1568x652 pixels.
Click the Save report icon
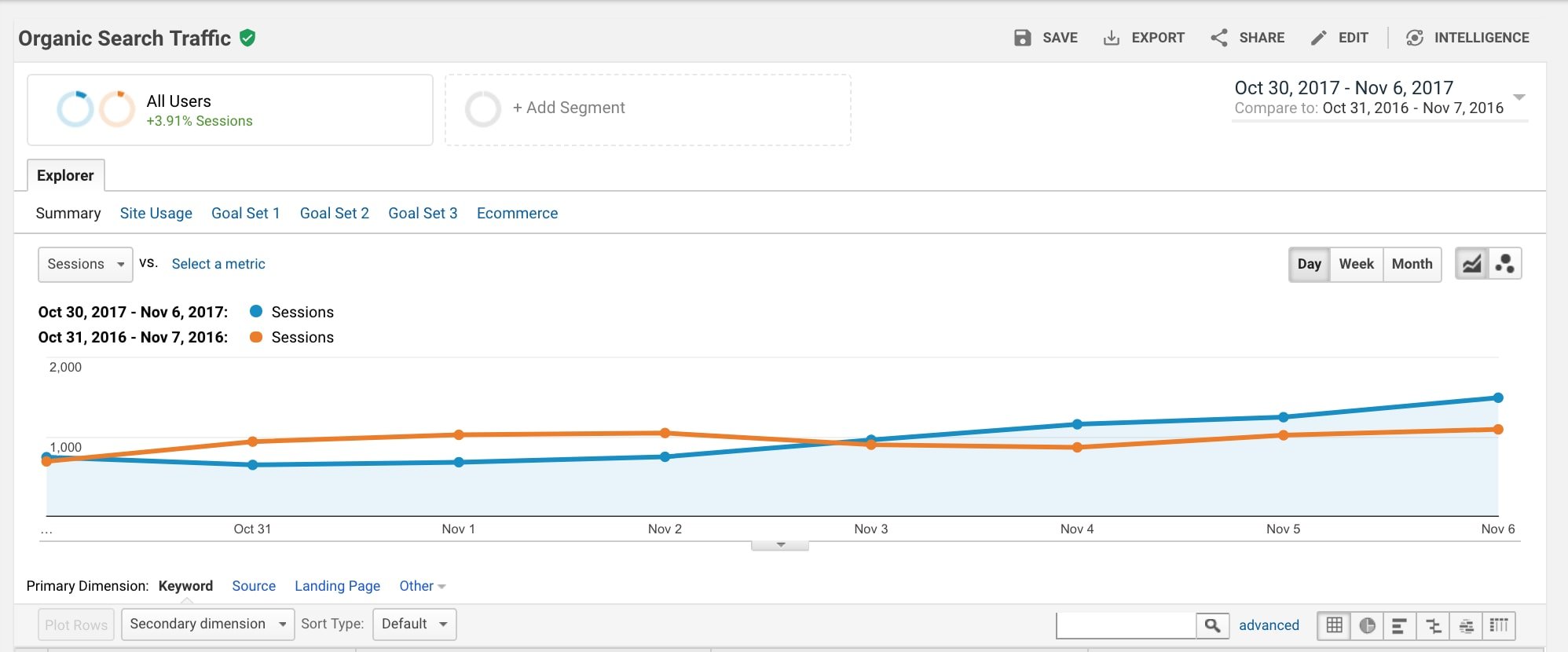[1022, 38]
